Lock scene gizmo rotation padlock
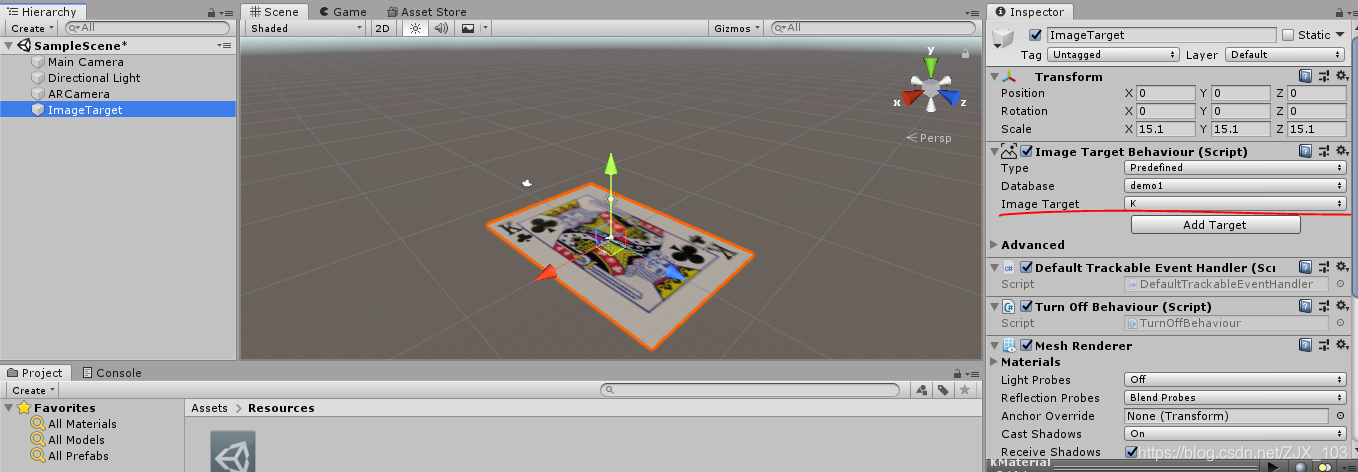The width and height of the screenshot is (1358, 472). (x=965, y=52)
